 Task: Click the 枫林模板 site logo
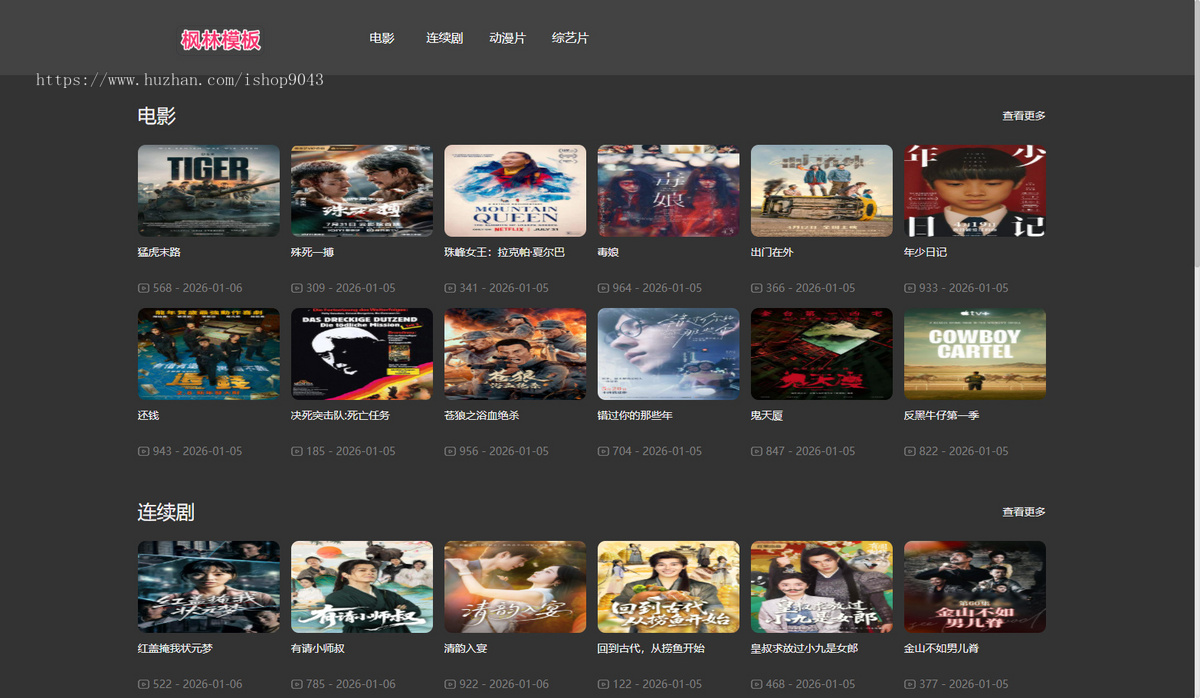221,39
